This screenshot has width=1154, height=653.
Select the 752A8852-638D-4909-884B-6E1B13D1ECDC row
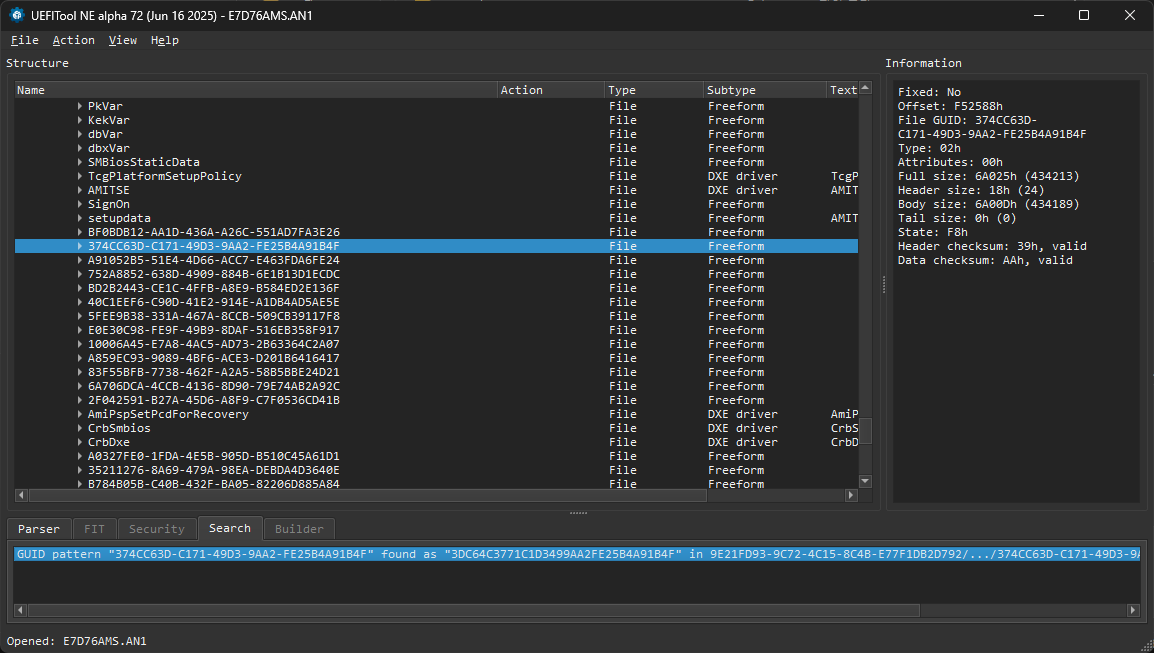coord(436,274)
